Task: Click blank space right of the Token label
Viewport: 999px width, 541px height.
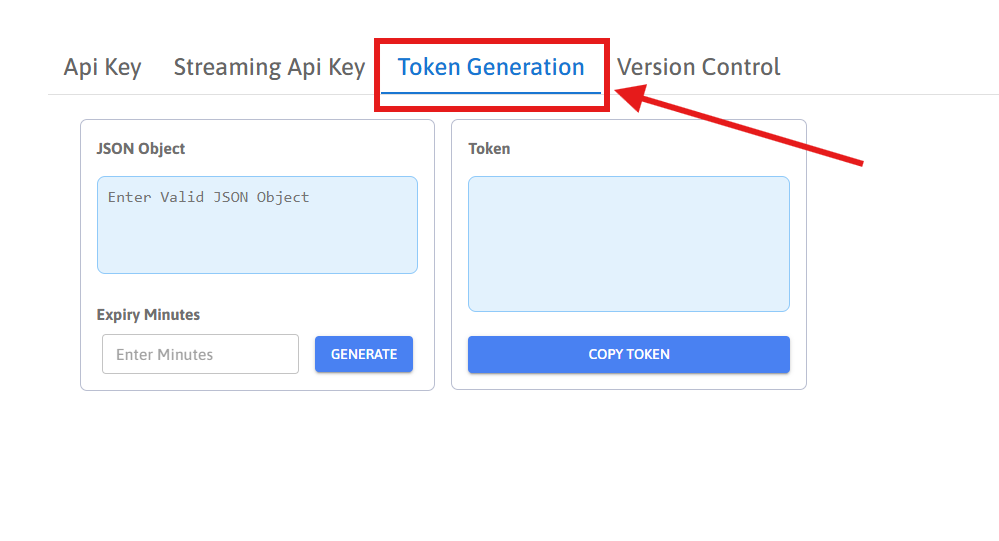Action: tap(650, 149)
